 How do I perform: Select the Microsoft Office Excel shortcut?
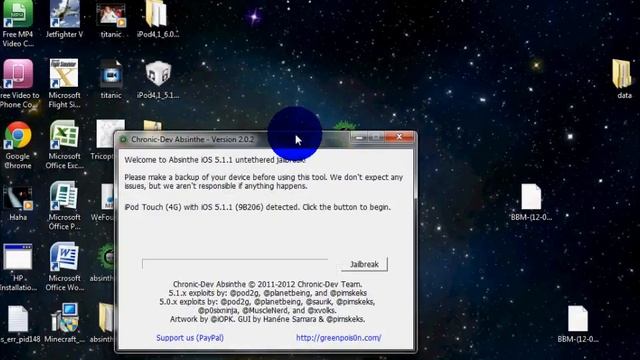tap(64, 134)
